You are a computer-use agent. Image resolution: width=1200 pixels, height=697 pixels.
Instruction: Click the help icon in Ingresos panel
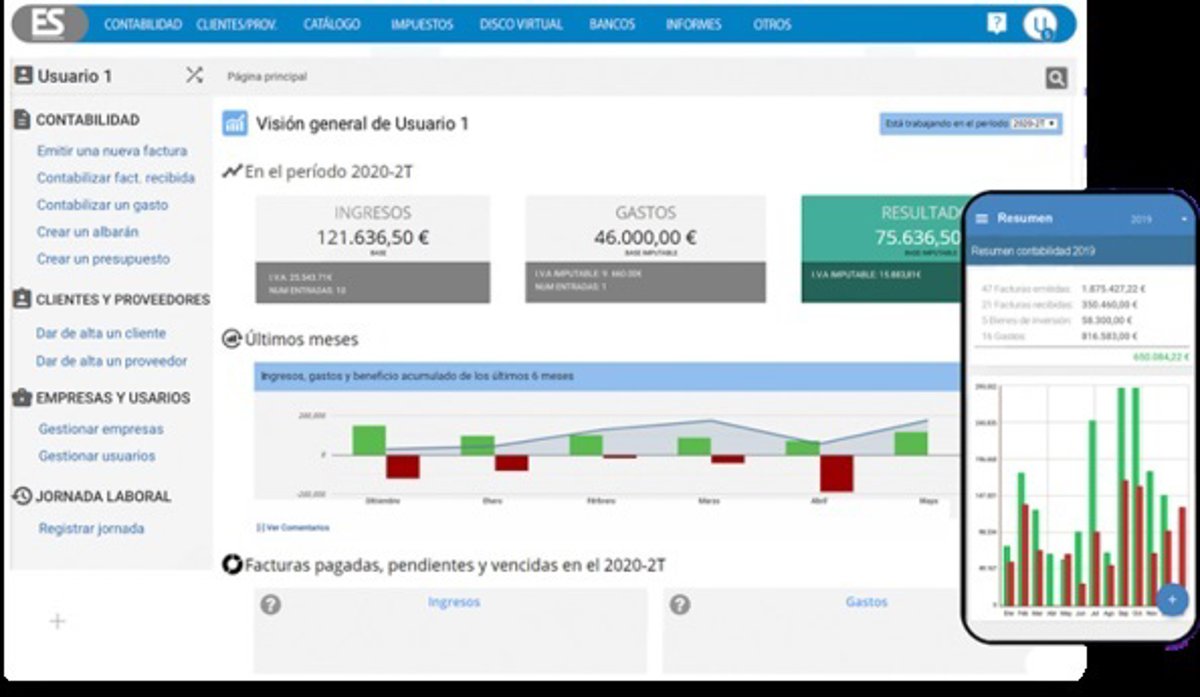point(270,604)
